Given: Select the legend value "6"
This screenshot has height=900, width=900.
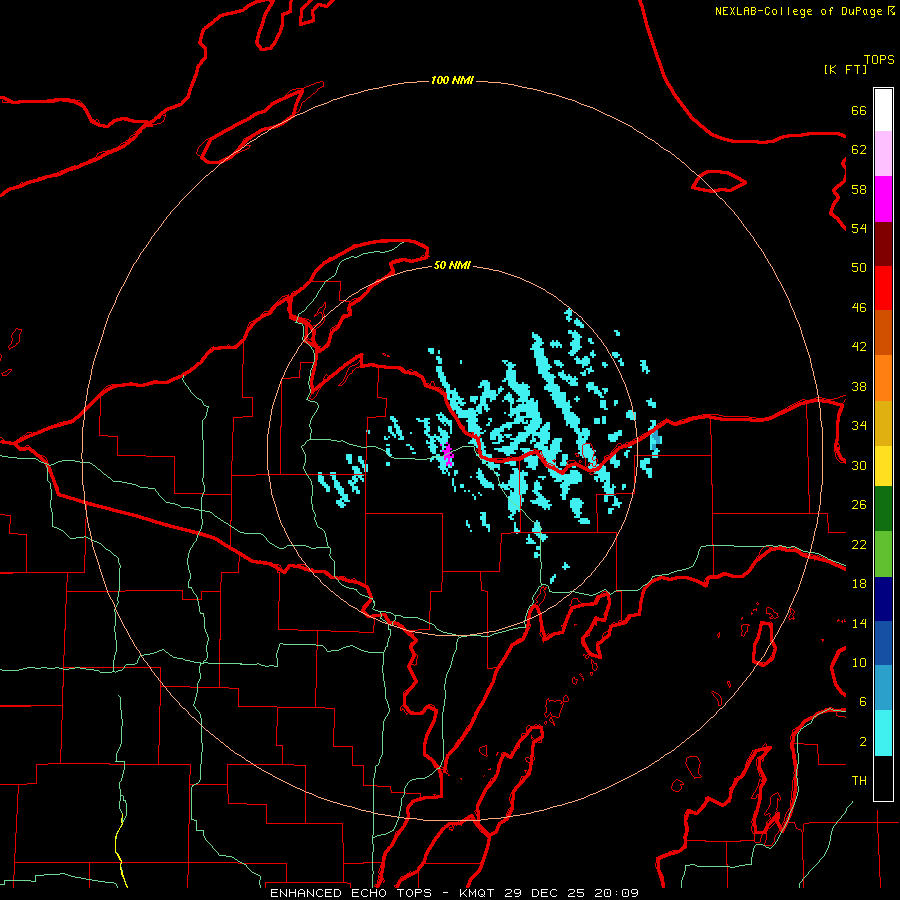Looking at the screenshot, I should coord(863,702).
